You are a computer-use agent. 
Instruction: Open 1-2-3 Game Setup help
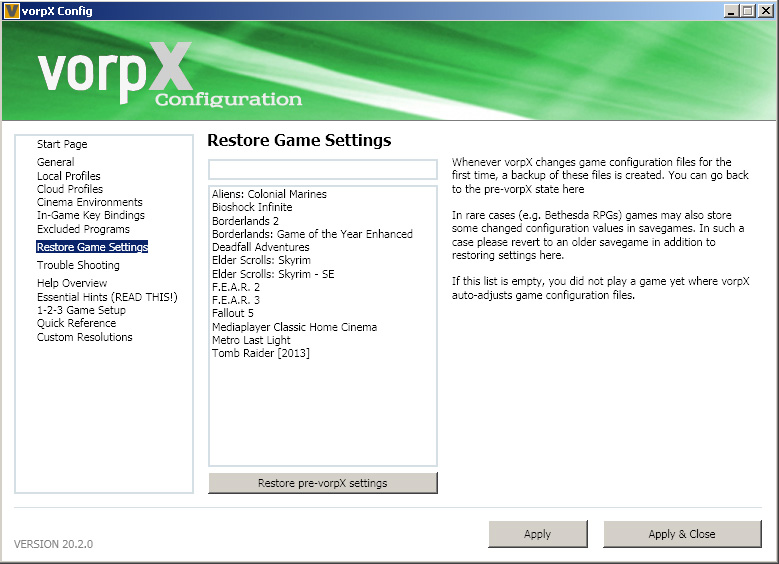click(81, 310)
